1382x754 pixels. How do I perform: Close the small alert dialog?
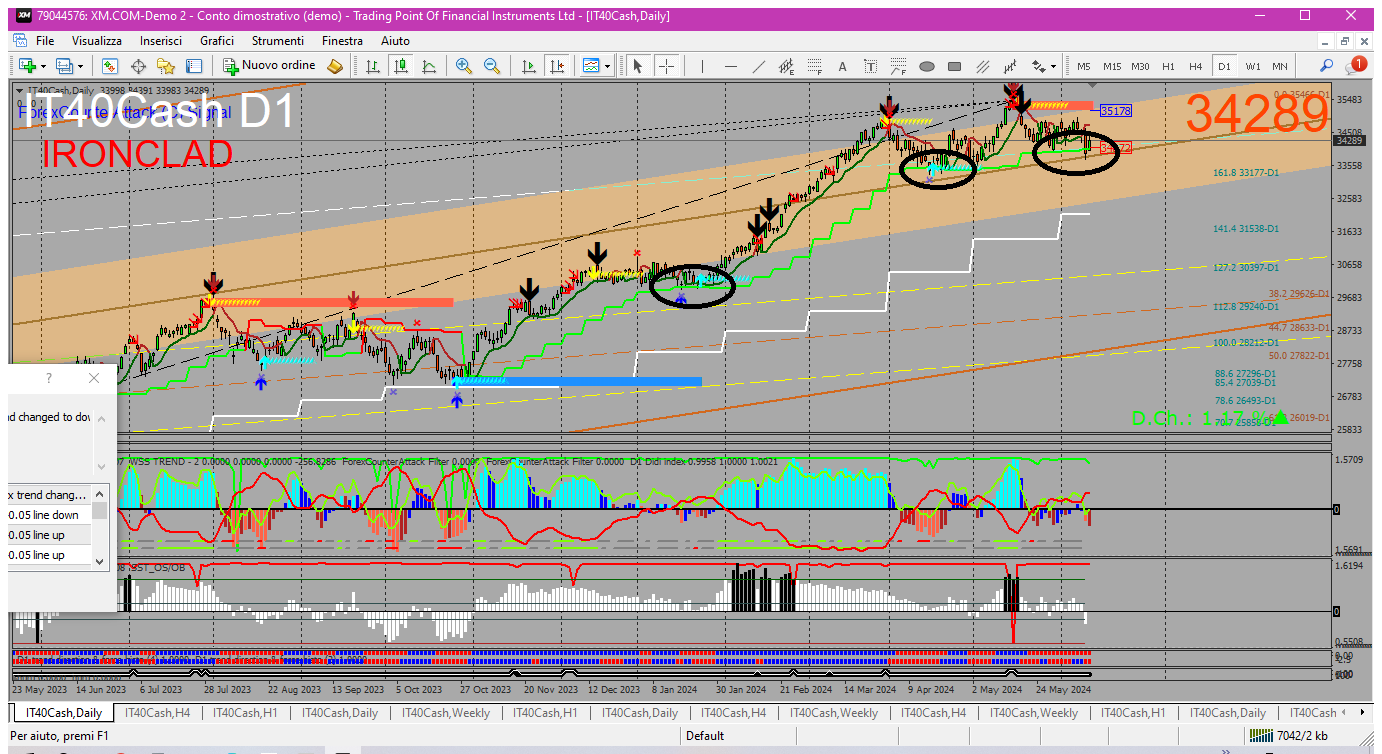tap(94, 378)
